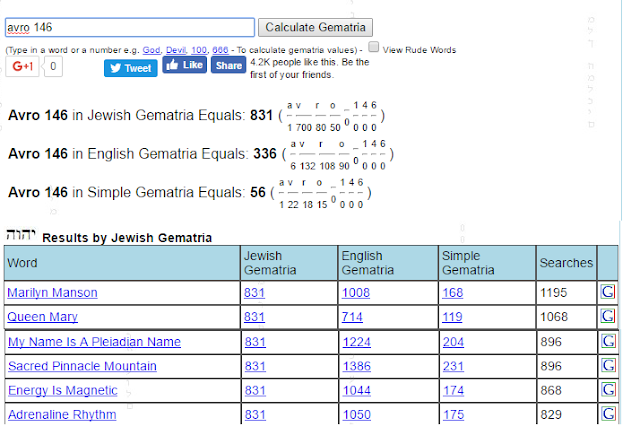Click English Gematria result value 336

[265, 154]
